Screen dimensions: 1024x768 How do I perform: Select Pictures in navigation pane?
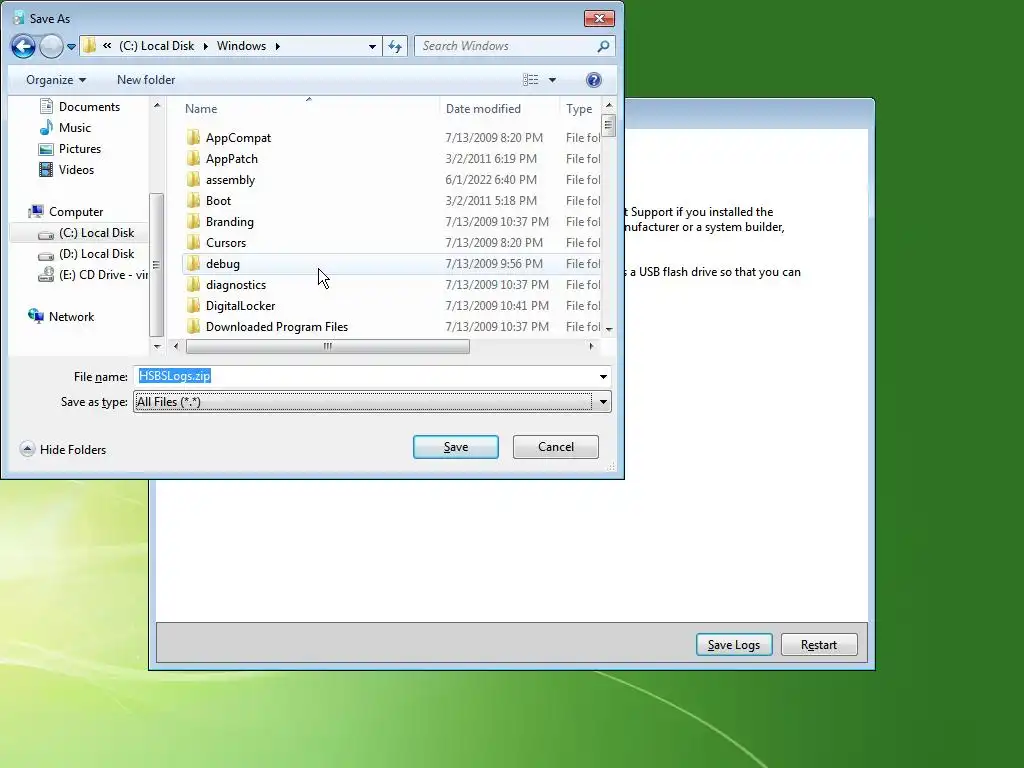(80, 148)
